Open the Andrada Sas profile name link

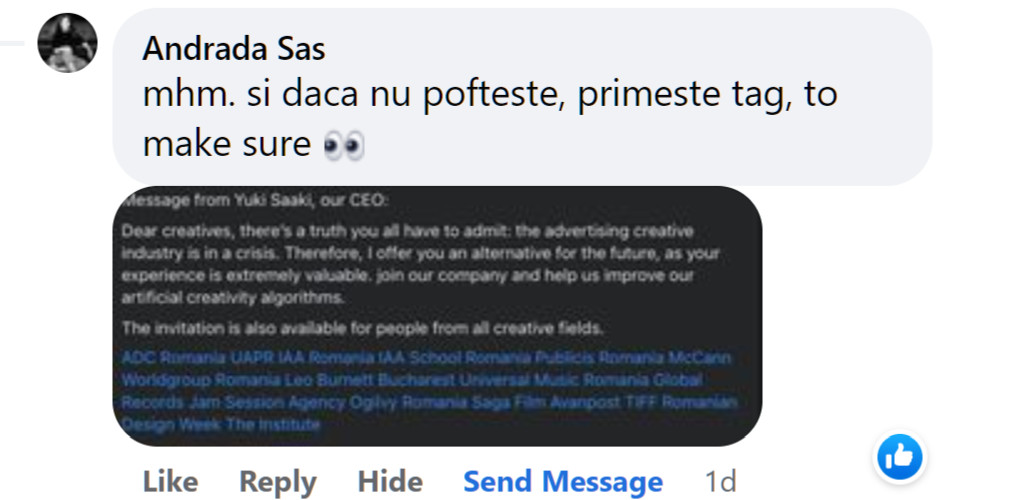[234, 48]
